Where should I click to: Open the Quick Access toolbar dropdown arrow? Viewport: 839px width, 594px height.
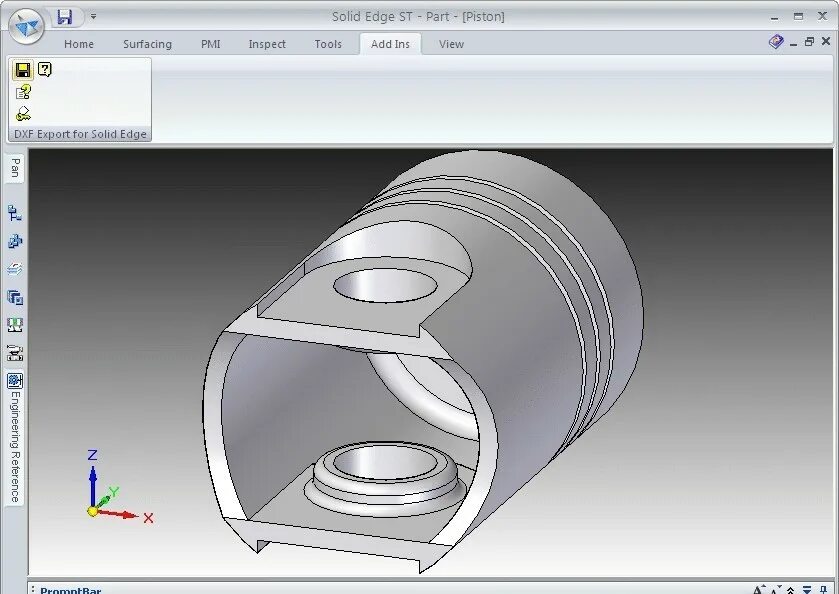[x=92, y=15]
